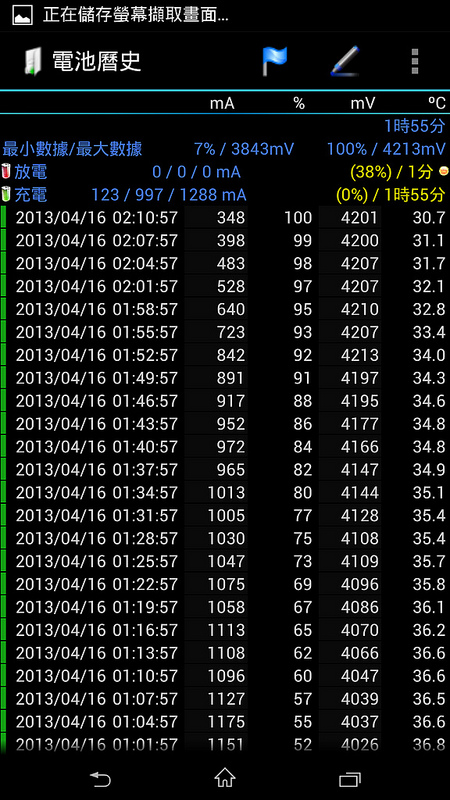Open the pen edit icon
Viewport: 450px width, 800px height.
(x=345, y=61)
